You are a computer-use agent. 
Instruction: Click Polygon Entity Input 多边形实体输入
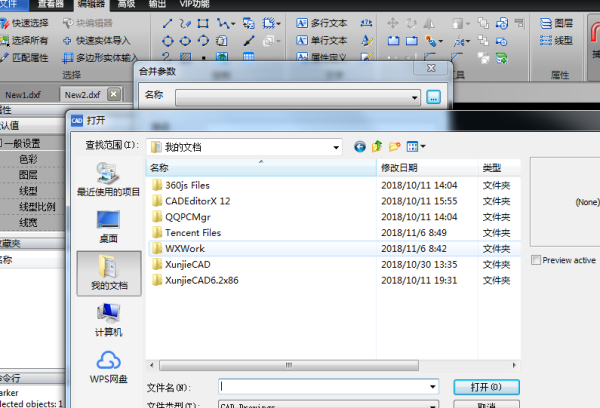pyautogui.click(x=100, y=58)
